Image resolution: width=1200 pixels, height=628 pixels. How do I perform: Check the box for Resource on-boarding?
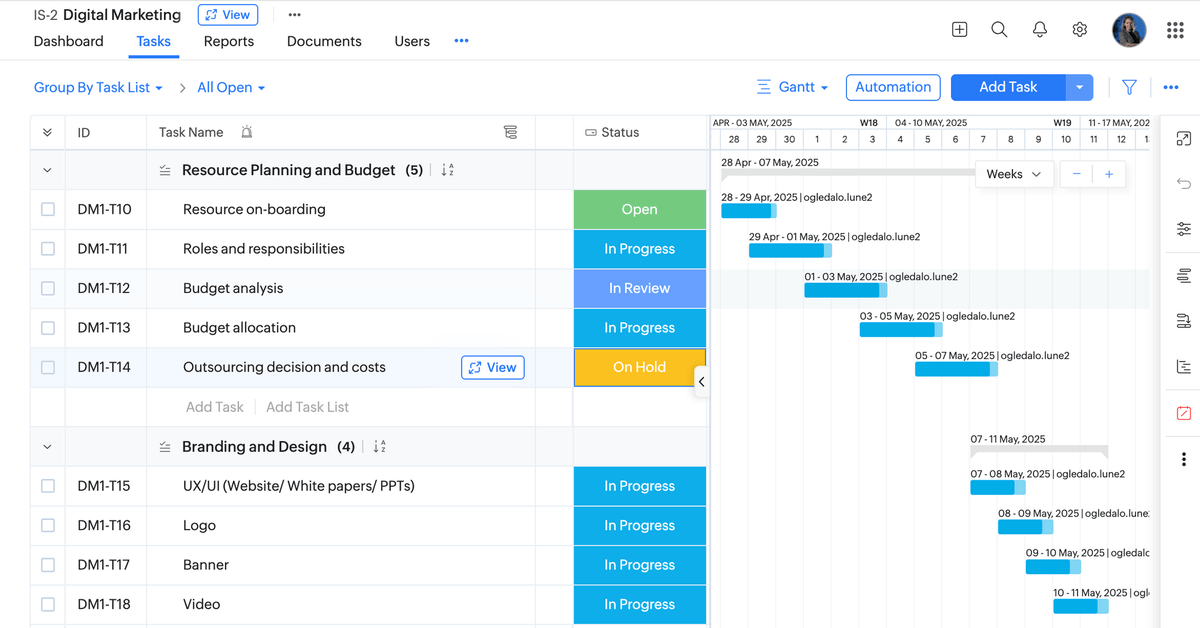pos(48,210)
